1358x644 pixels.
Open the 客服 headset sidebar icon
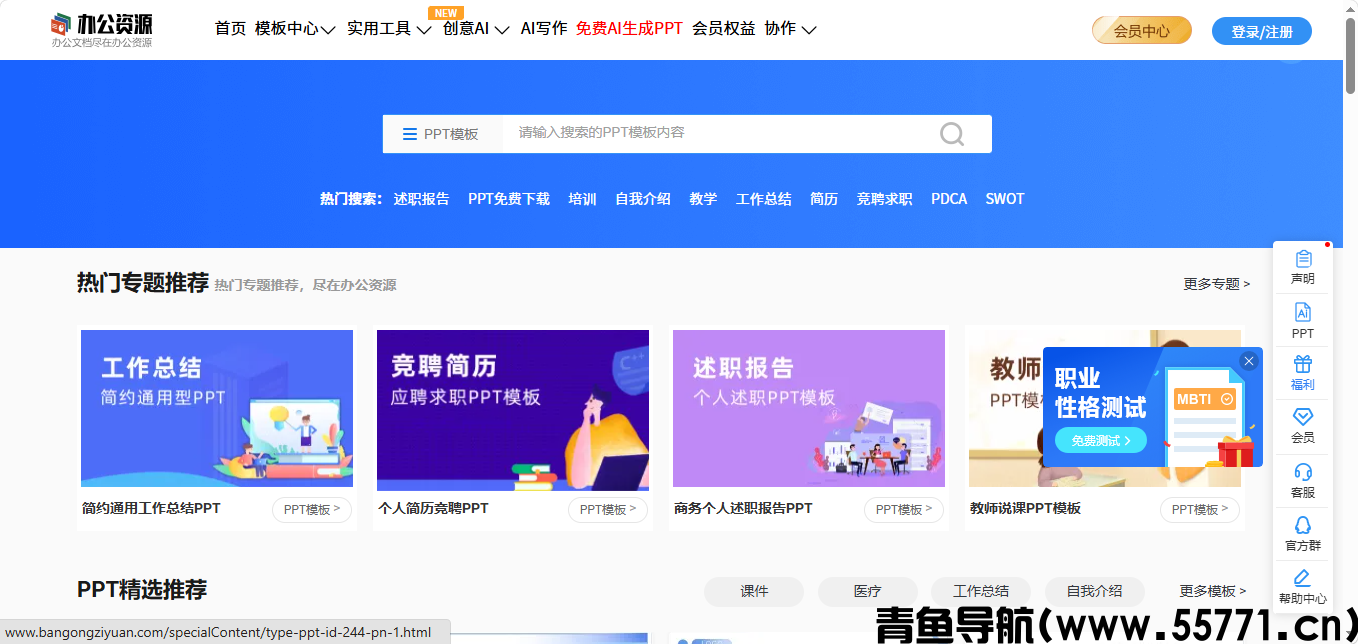pos(1302,480)
